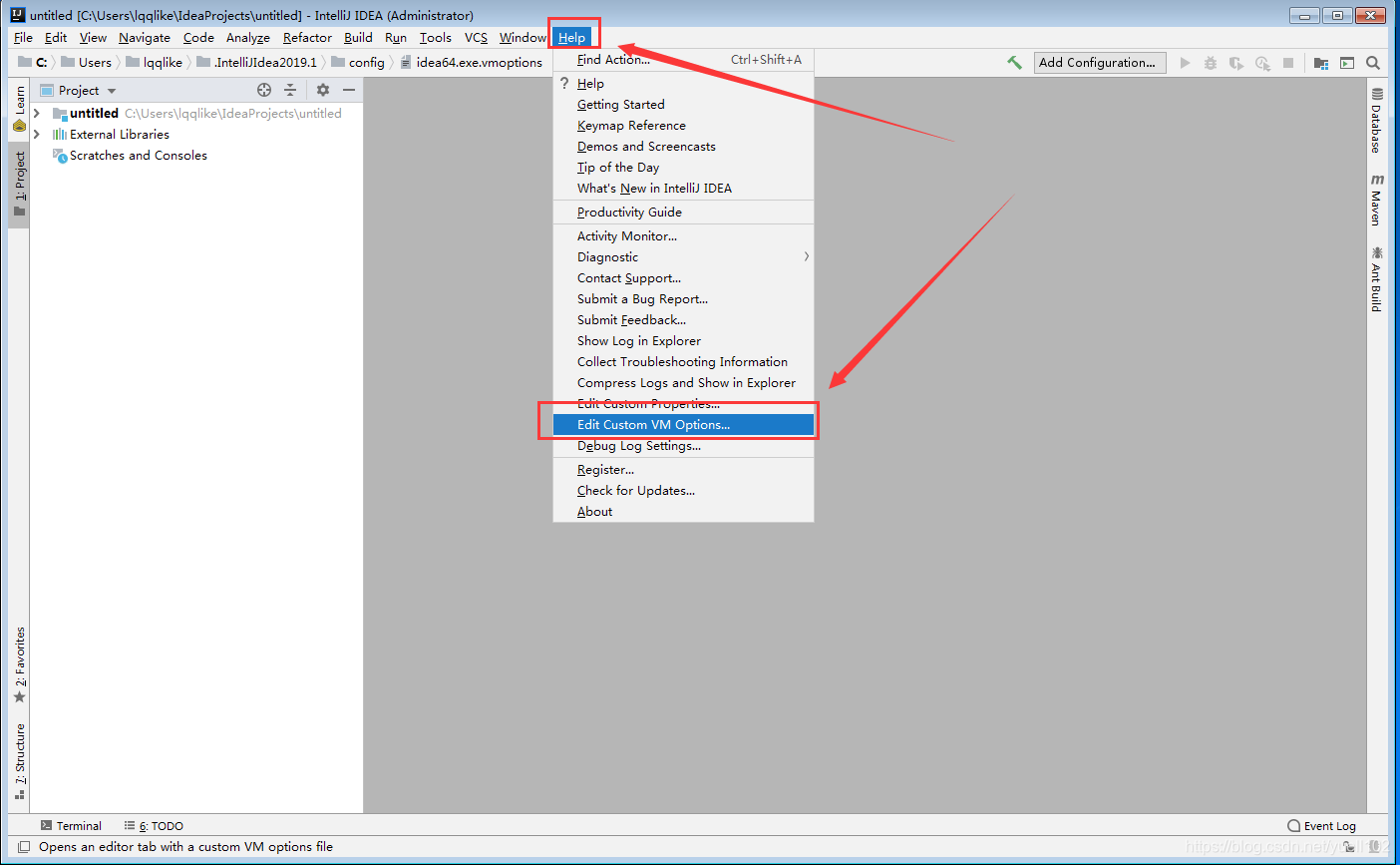Open the Code menu
The height and width of the screenshot is (865, 1400).
click(x=198, y=38)
